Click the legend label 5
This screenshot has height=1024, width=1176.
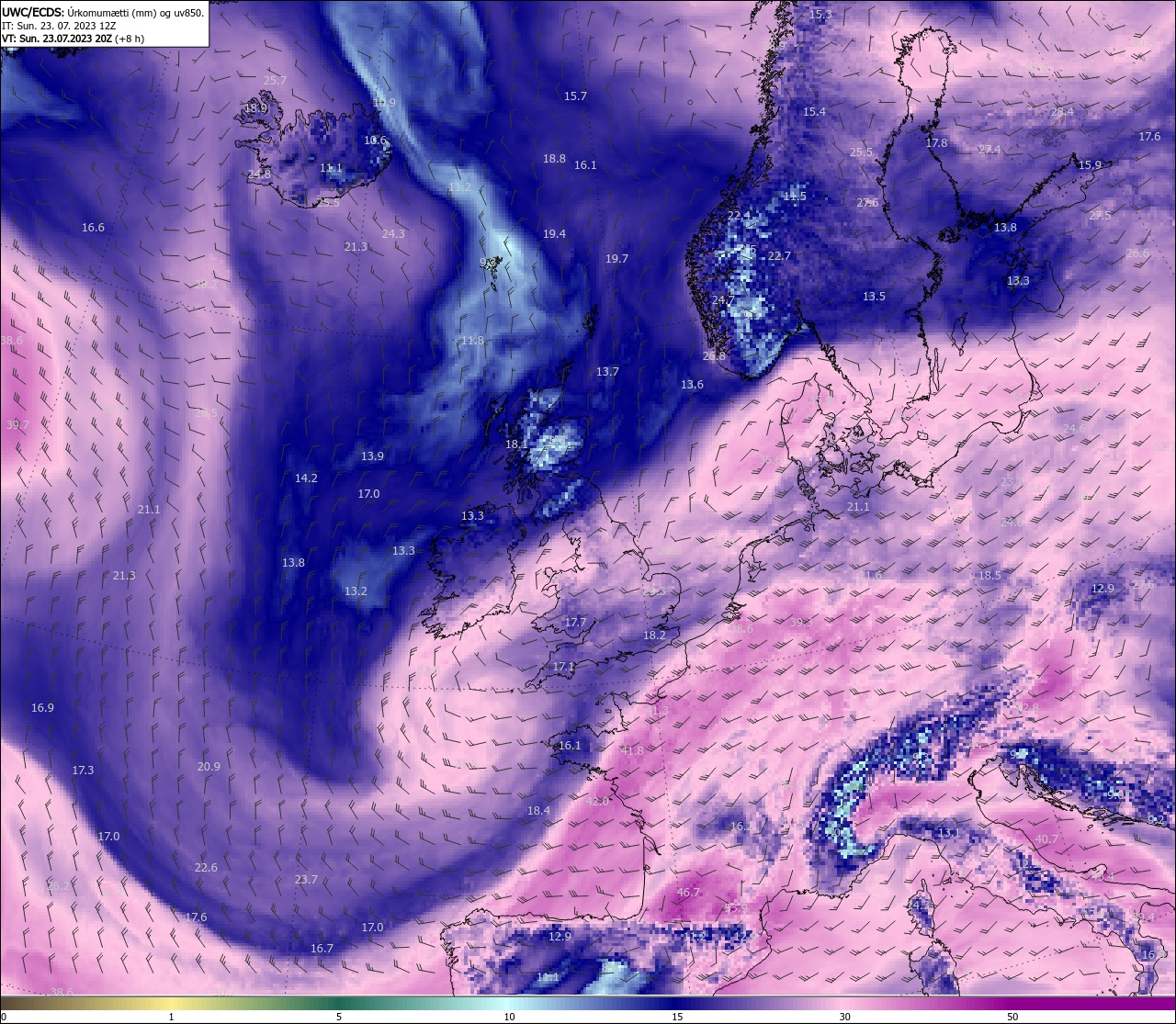(339, 1017)
